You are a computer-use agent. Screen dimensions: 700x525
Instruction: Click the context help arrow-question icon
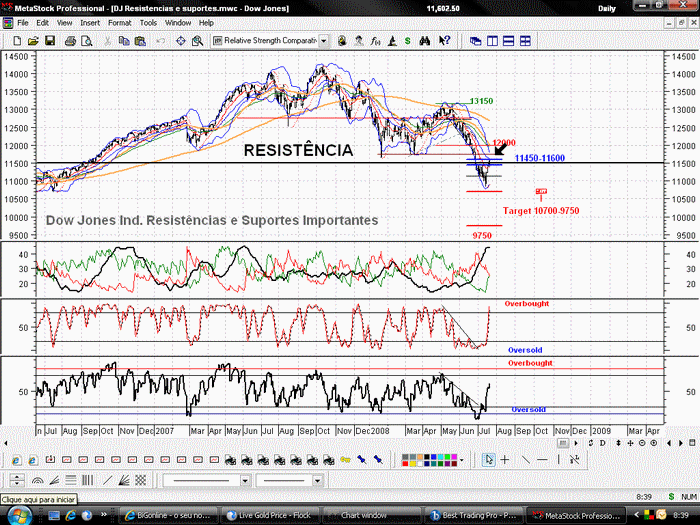click(444, 41)
